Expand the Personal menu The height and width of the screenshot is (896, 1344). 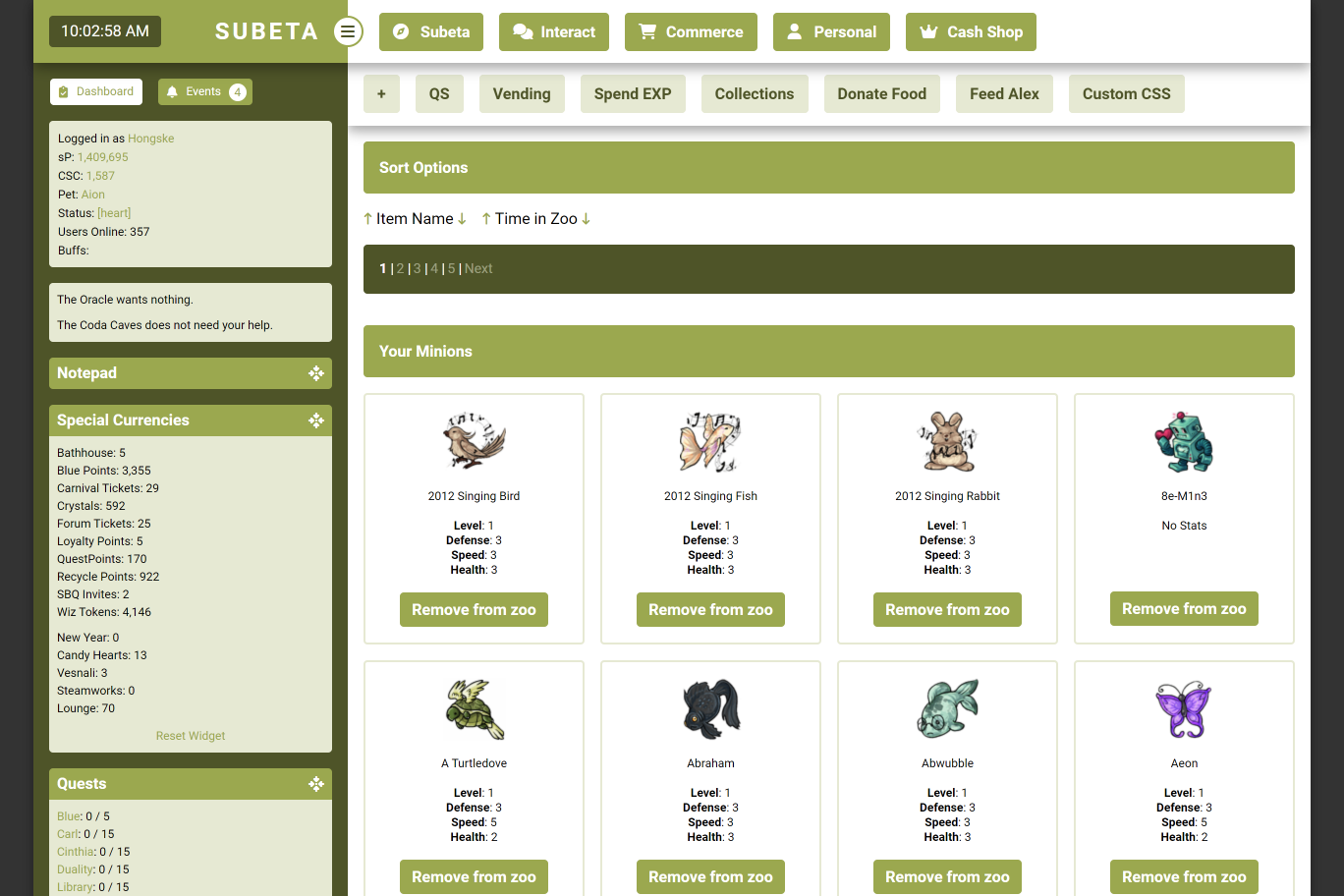pyautogui.click(x=831, y=31)
